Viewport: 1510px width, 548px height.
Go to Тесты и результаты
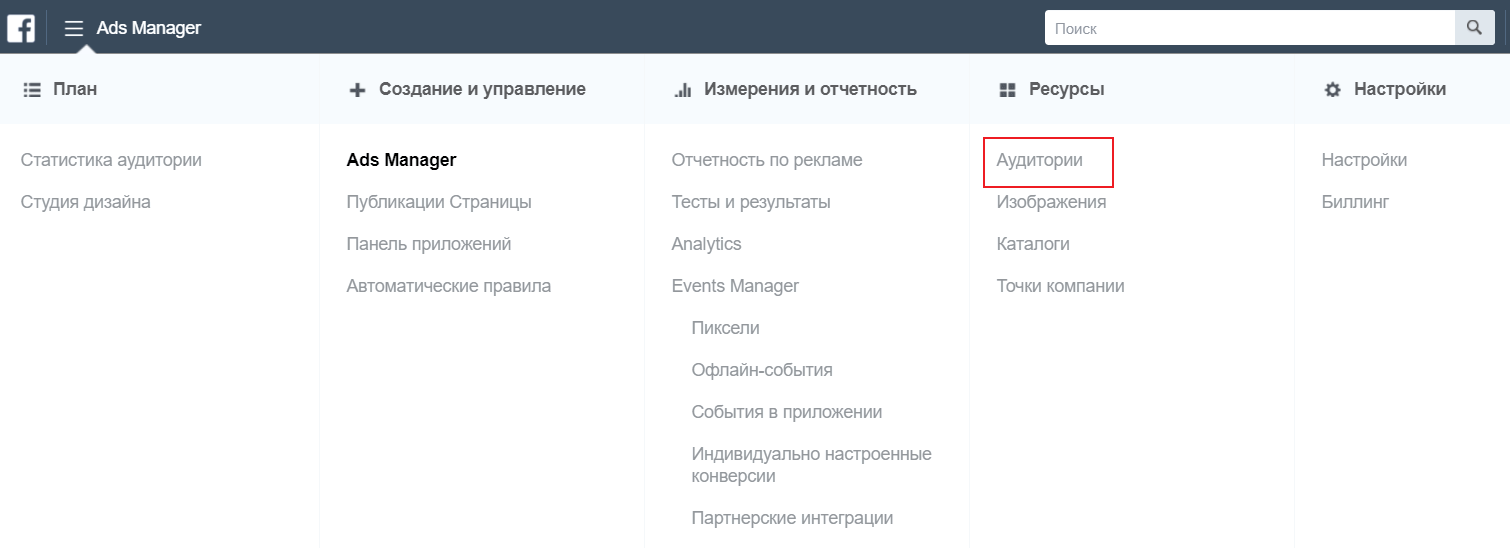point(751,202)
